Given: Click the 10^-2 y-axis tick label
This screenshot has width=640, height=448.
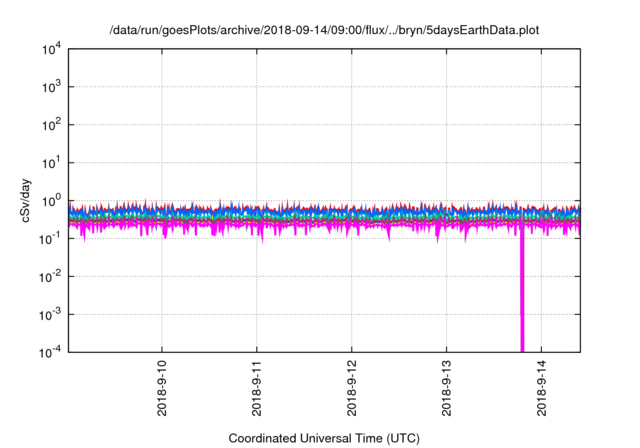Looking at the screenshot, I should pos(51,277).
